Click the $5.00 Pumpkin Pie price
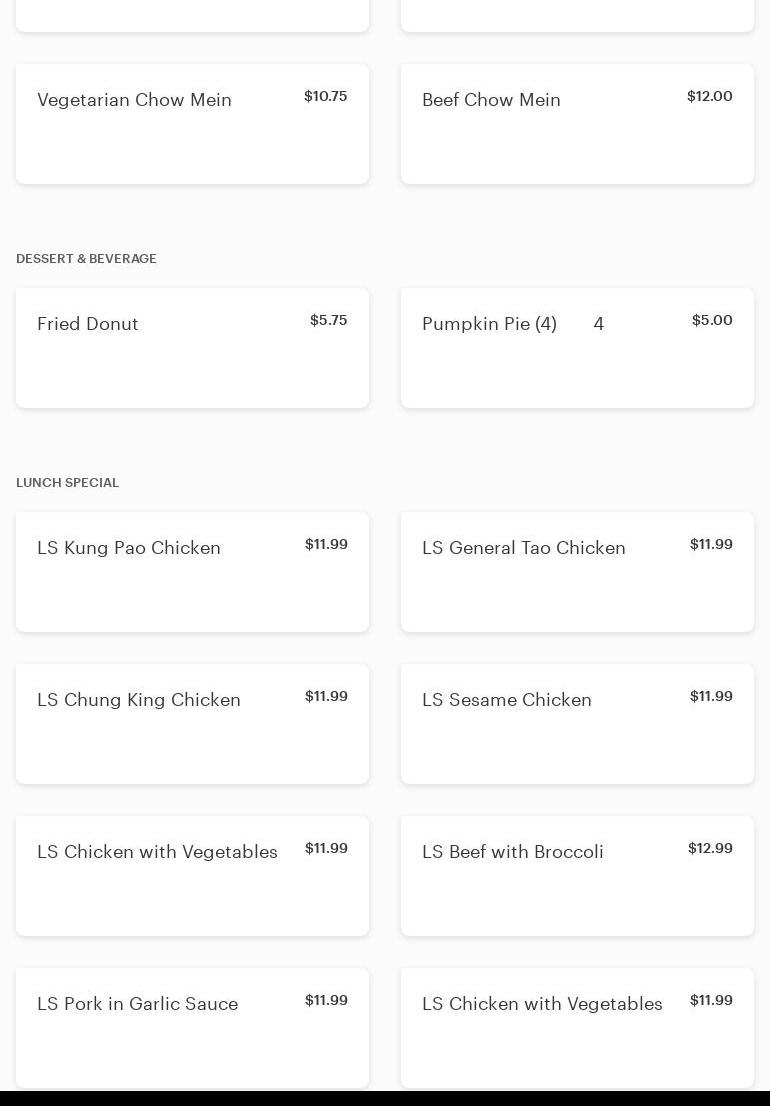 coord(712,320)
